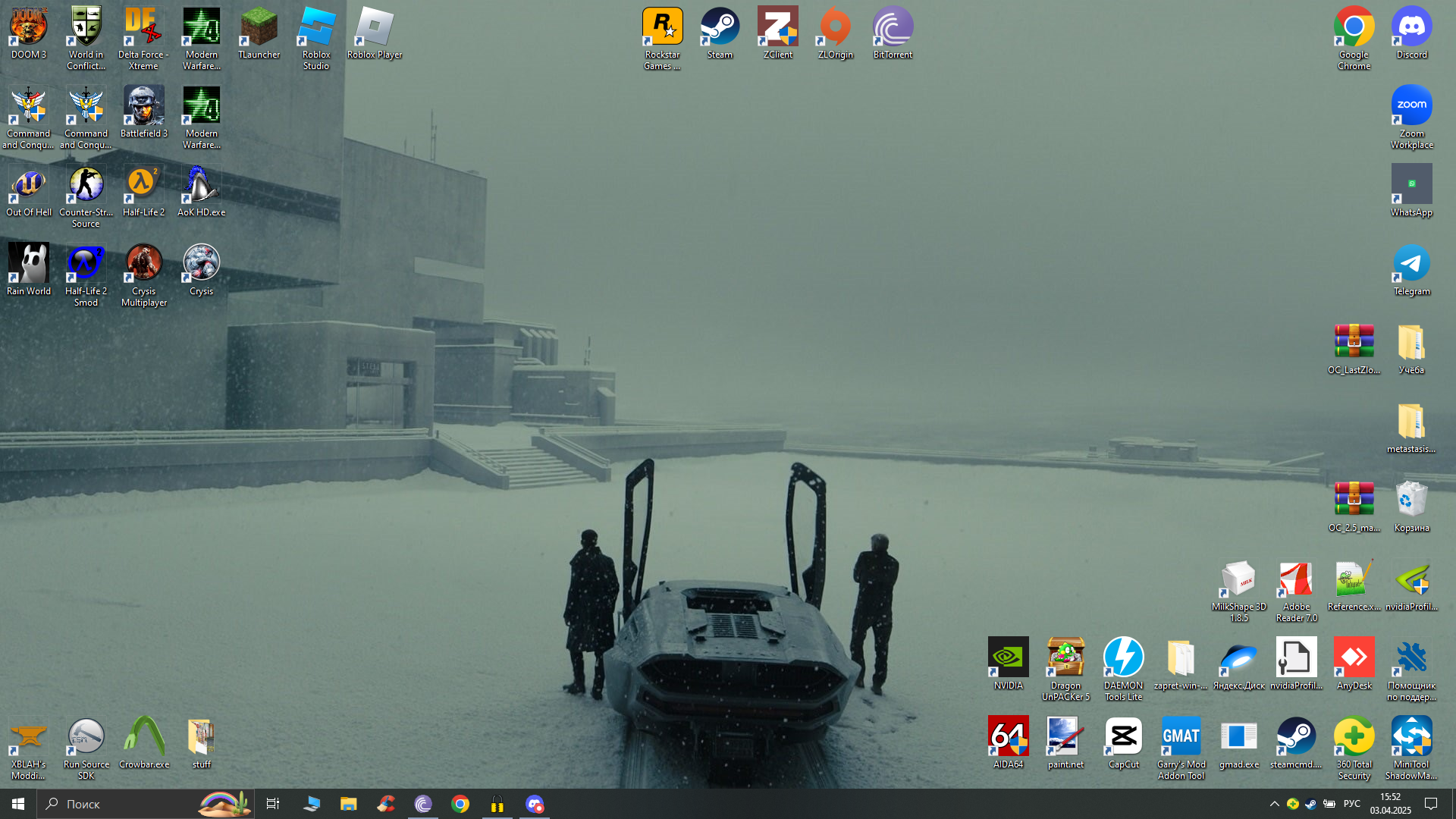Open Out Of Hell shortcut
Image resolution: width=1456 pixels, height=819 pixels.
click(28, 192)
